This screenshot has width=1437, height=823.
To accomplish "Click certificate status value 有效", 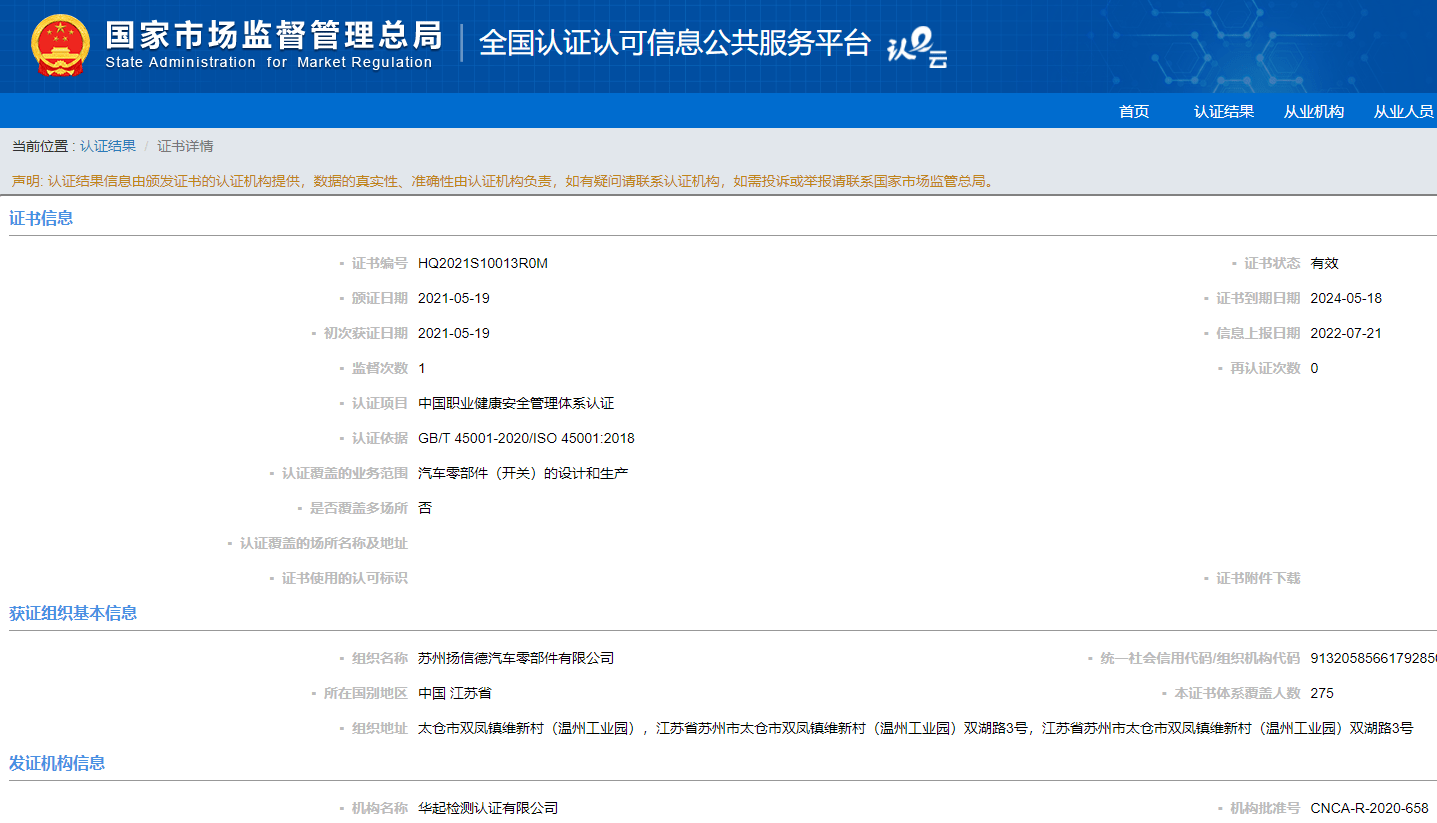I will point(1324,263).
